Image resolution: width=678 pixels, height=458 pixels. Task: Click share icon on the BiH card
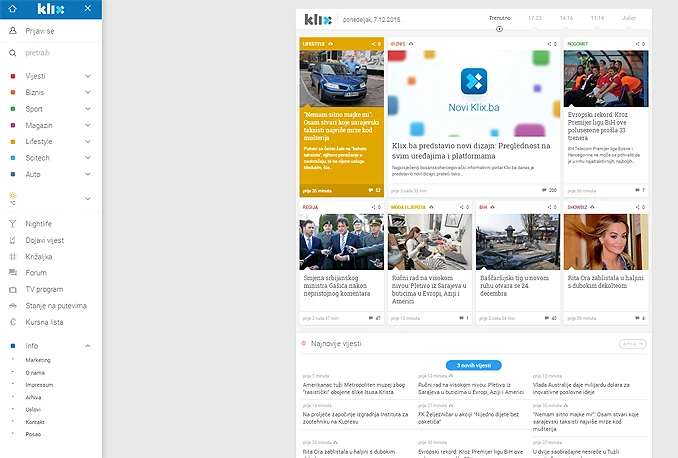point(550,207)
